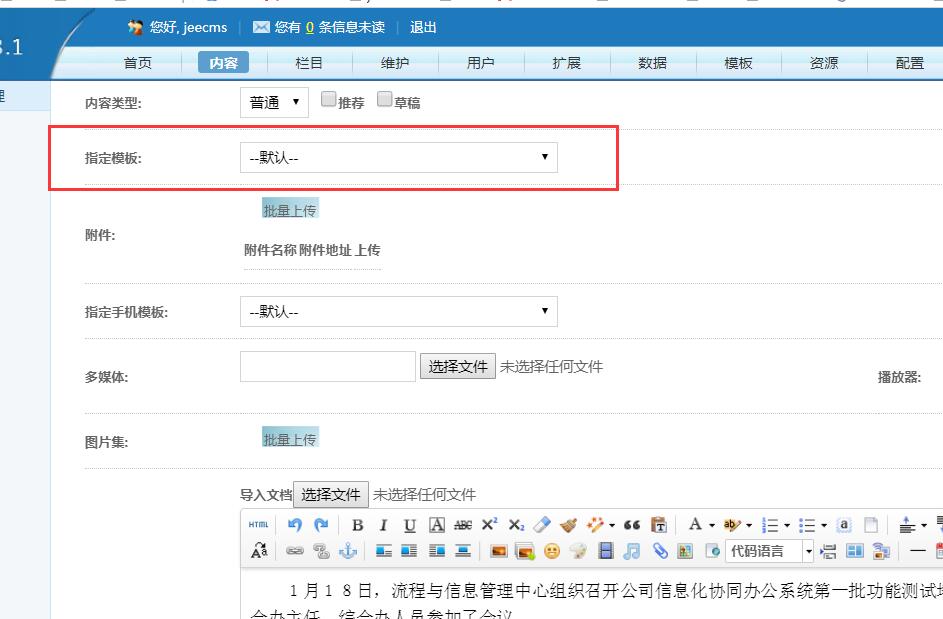Click 选择文件 button for 导入文档
The height and width of the screenshot is (619, 943).
tap(331, 494)
